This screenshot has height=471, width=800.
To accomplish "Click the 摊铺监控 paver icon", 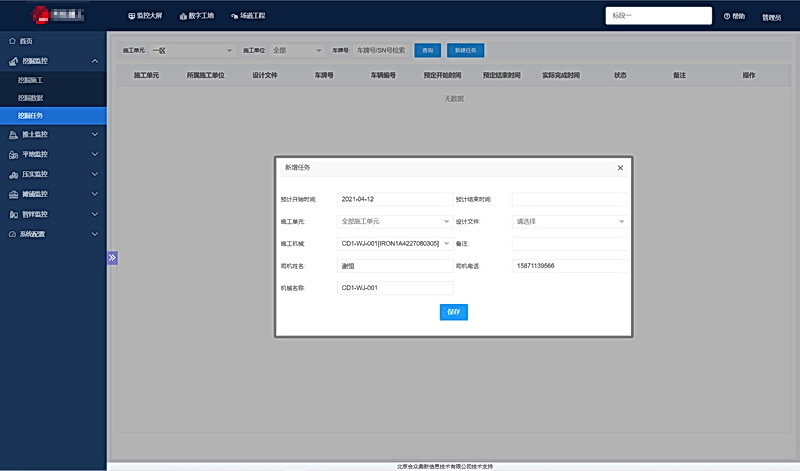I will 12,194.
